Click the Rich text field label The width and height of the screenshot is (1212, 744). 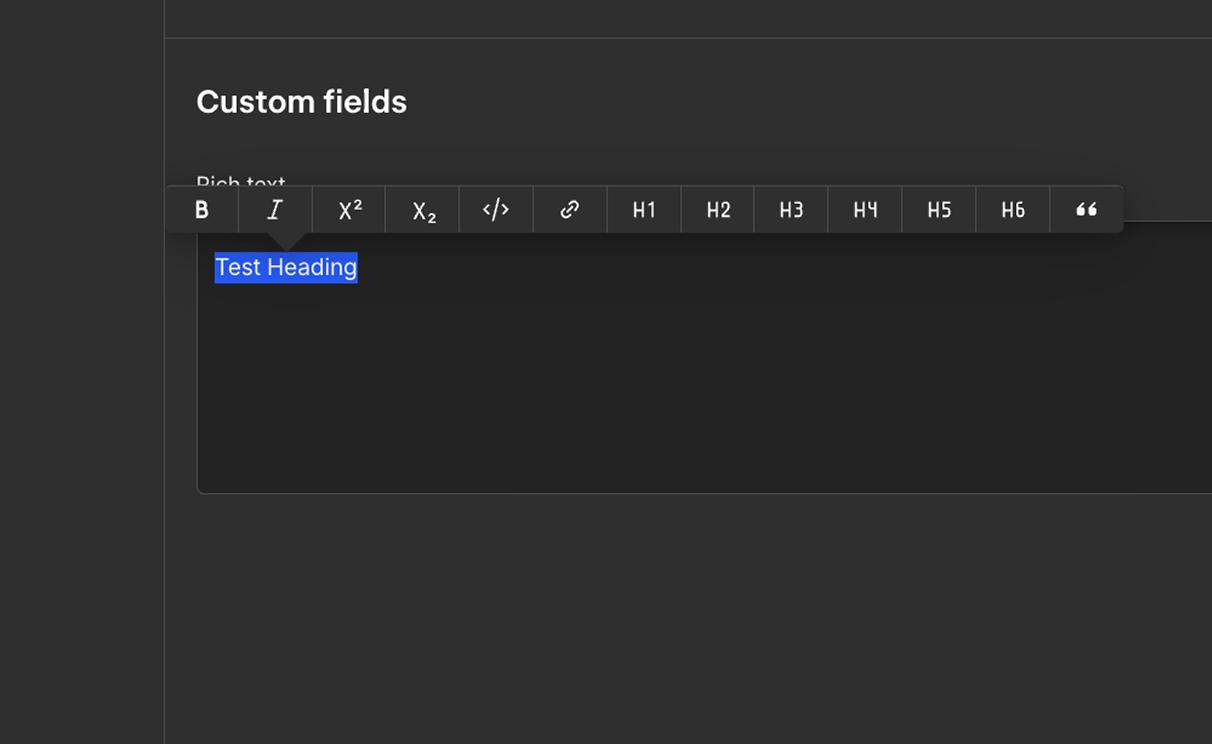(241, 180)
